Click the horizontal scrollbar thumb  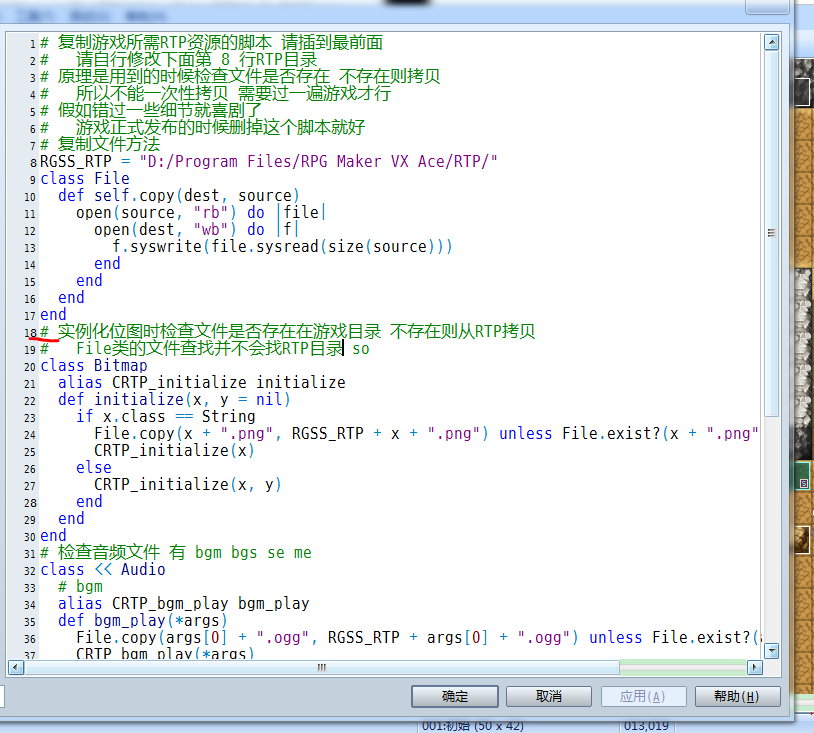322,667
